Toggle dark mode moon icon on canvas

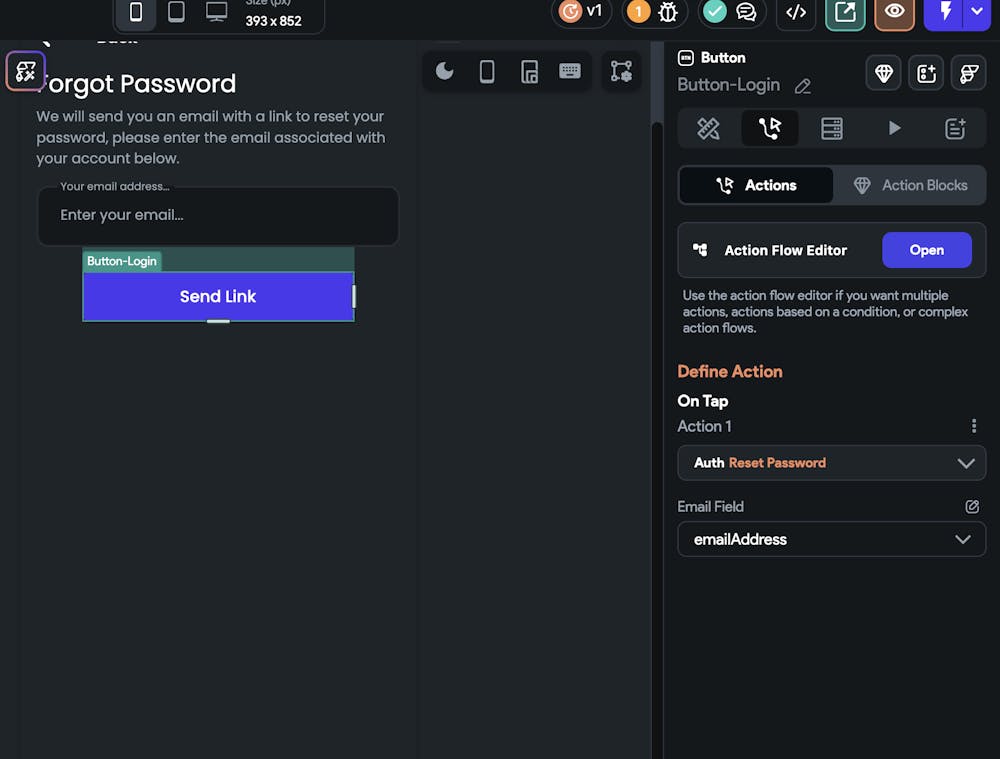click(x=445, y=71)
